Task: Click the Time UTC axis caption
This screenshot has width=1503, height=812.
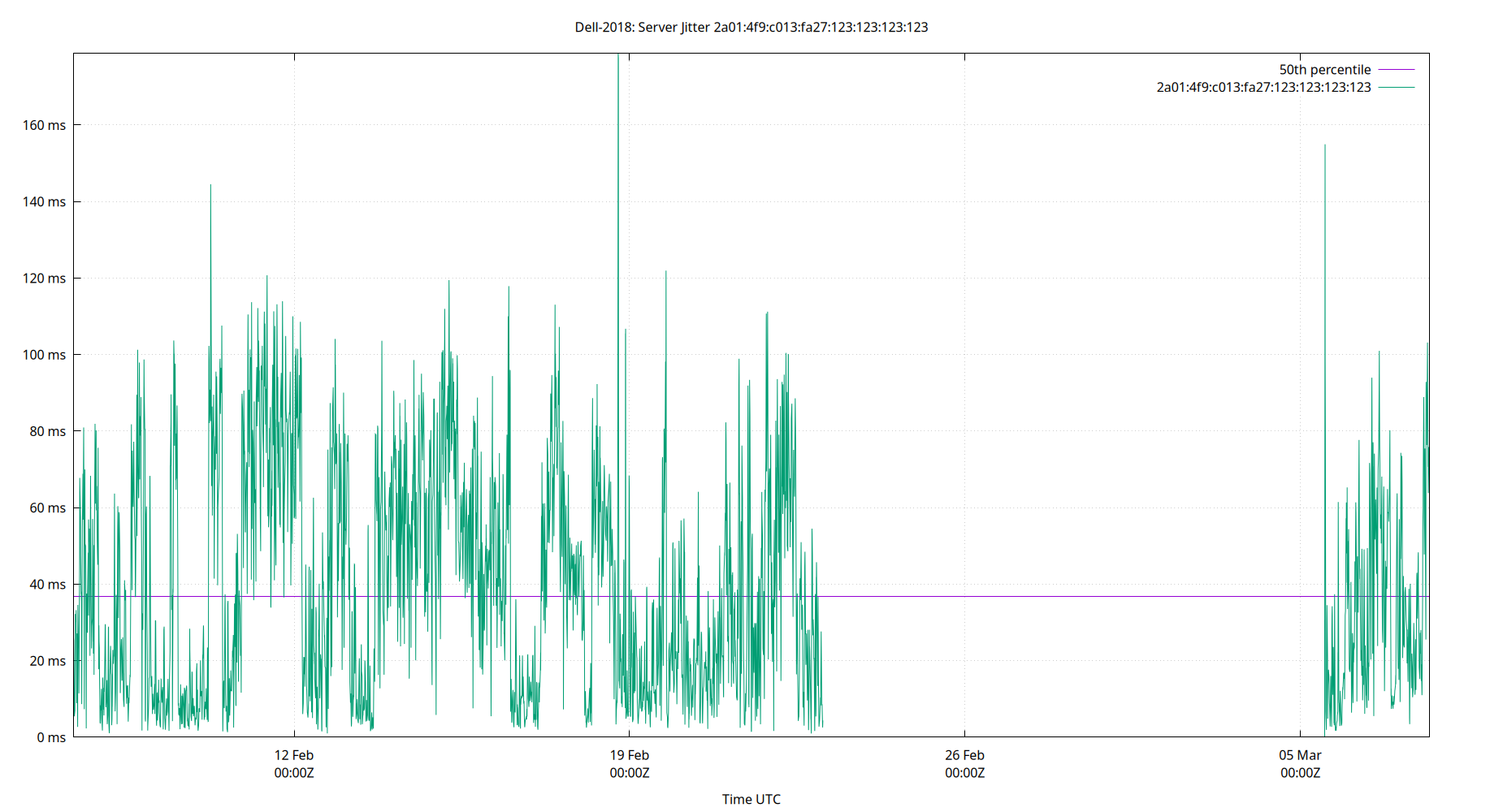Action: (x=751, y=799)
